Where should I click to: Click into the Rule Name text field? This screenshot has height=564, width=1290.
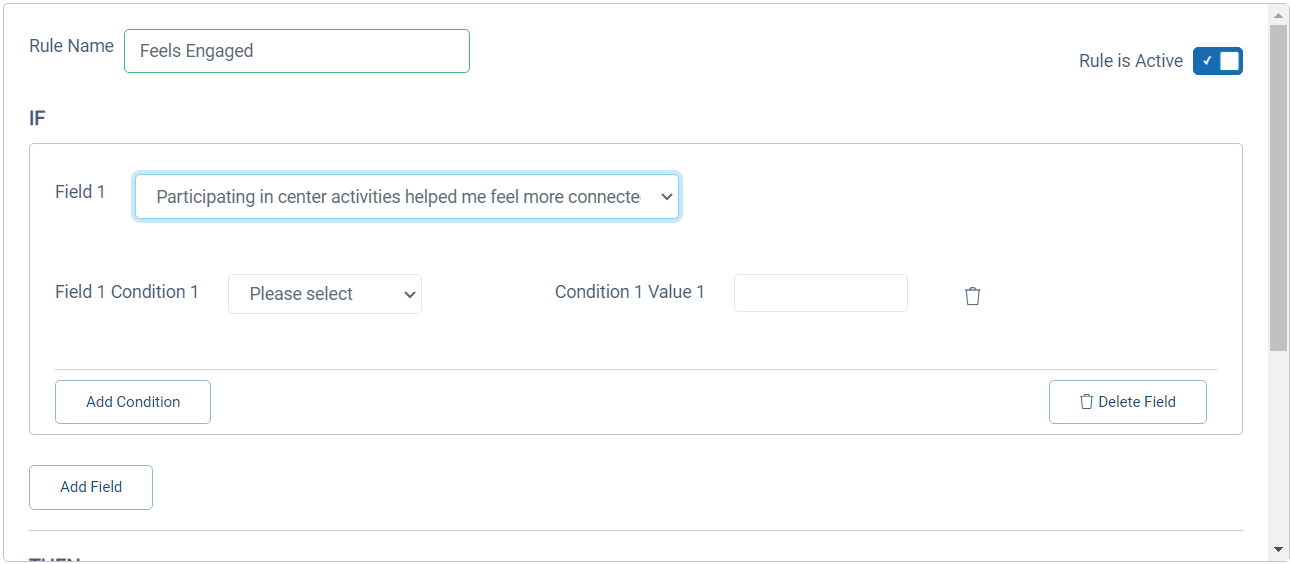coord(297,51)
